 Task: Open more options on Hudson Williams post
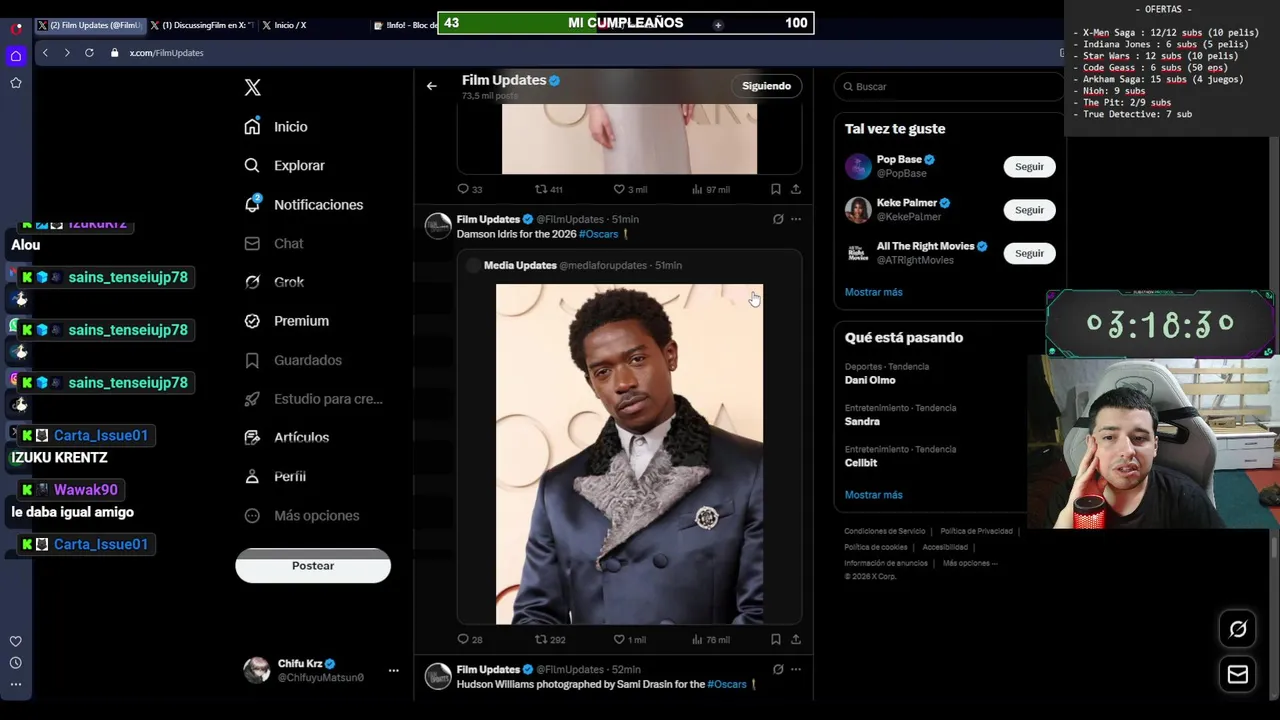click(x=796, y=669)
